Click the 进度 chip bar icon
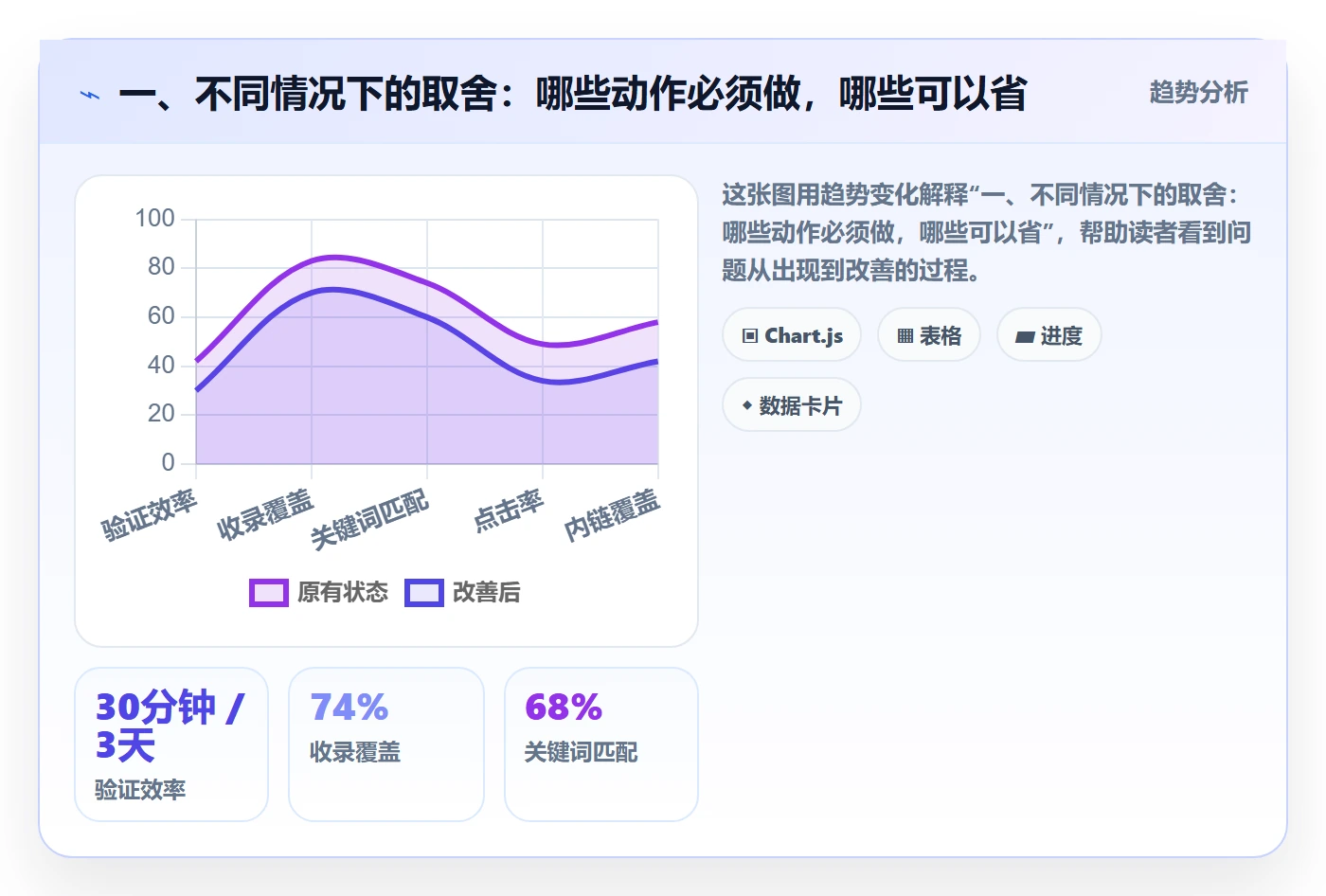The image size is (1326, 896). pos(1025,336)
